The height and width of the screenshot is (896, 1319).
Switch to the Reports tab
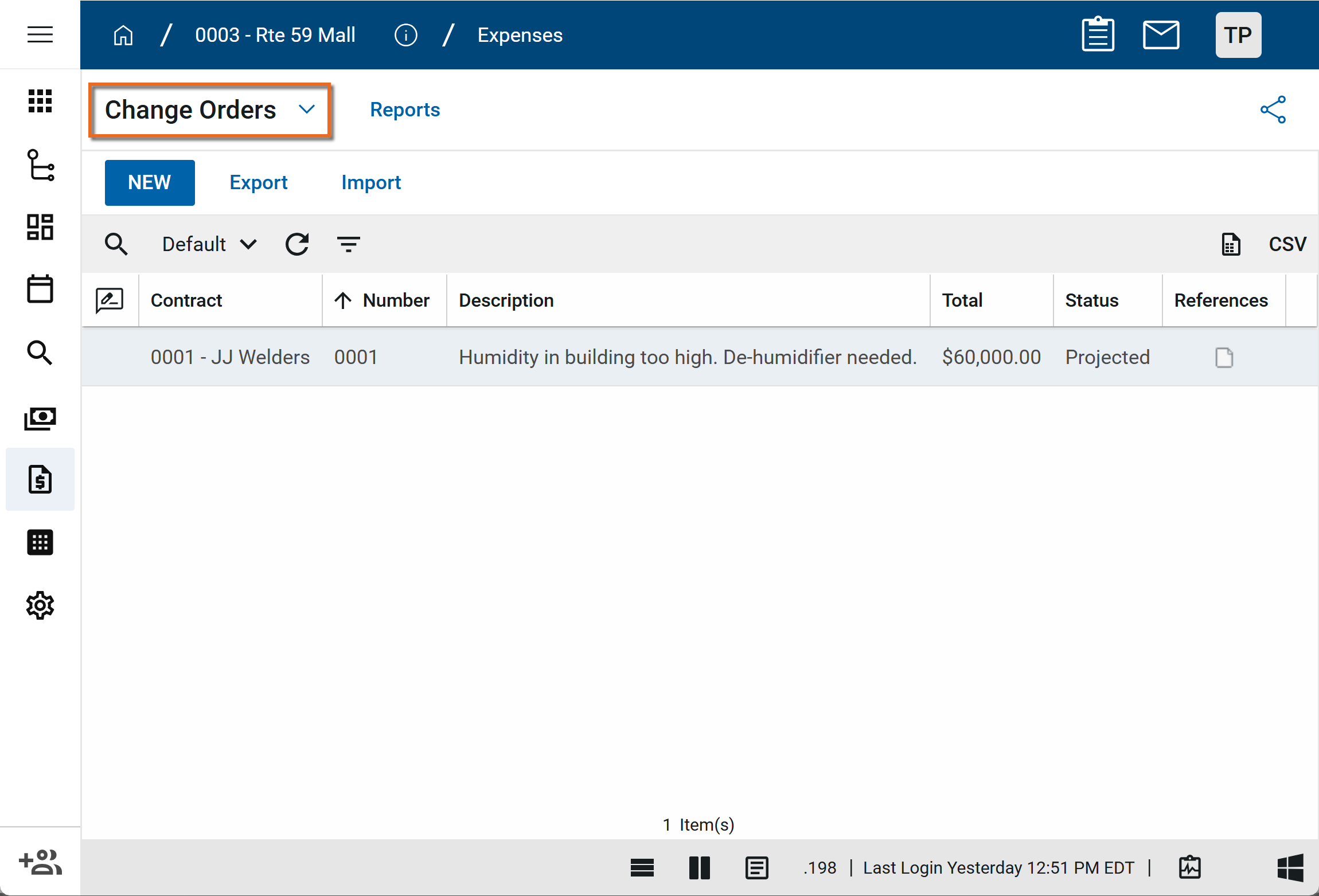pyautogui.click(x=405, y=109)
